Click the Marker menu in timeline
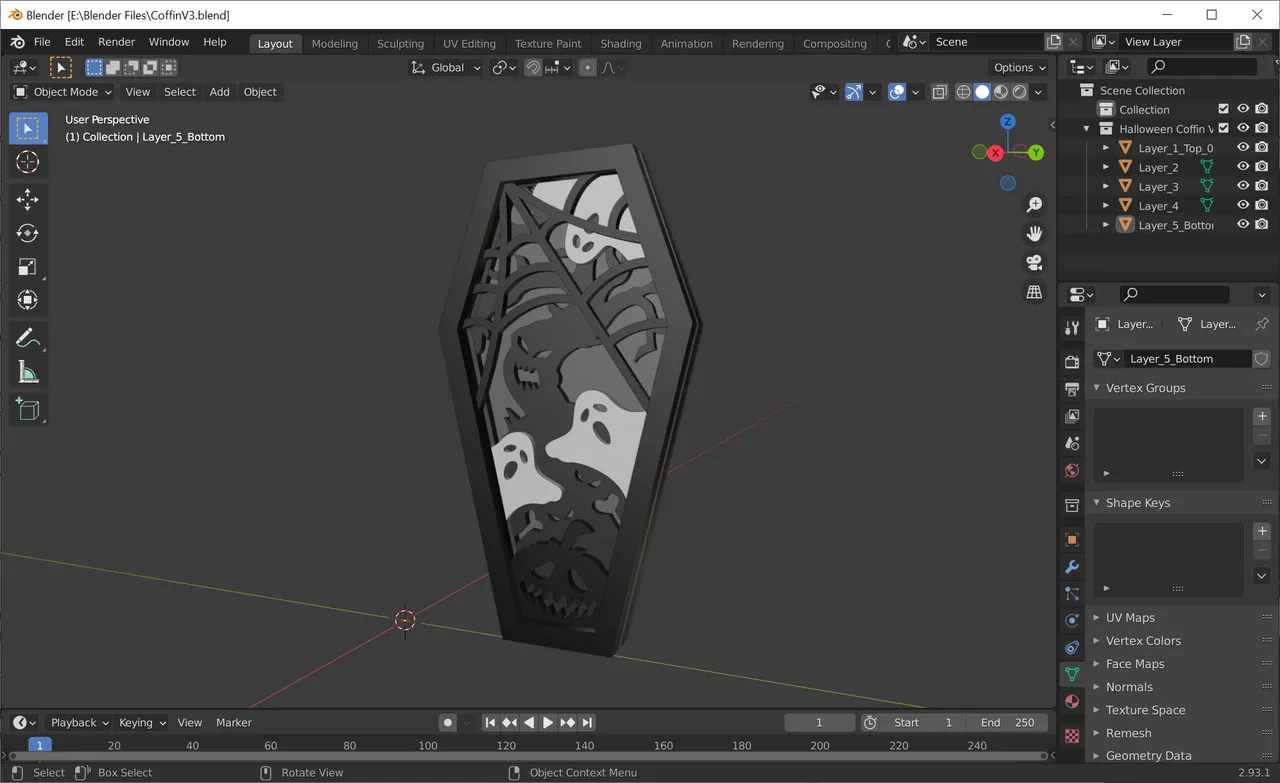Screen dimensions: 1280x783 234,722
